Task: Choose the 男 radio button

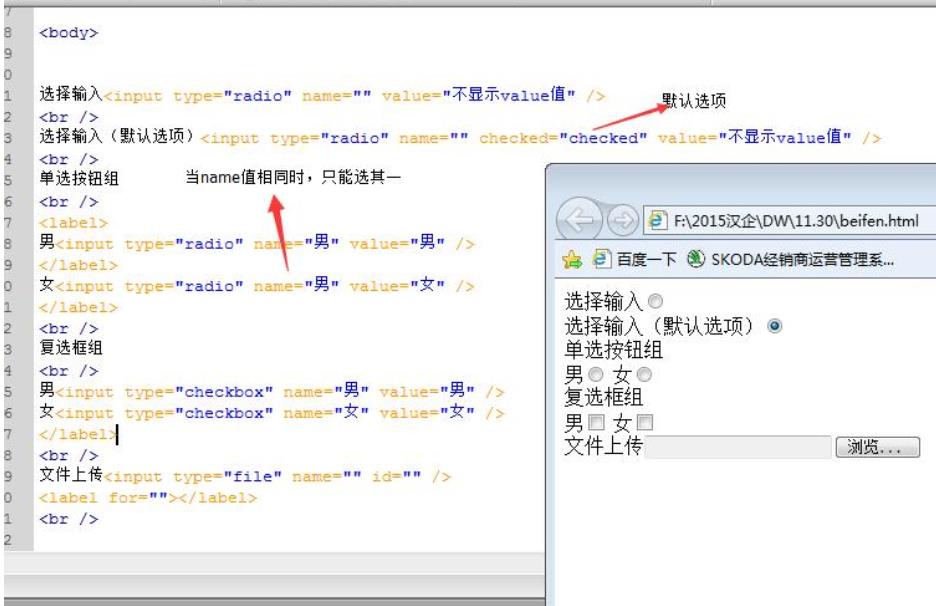Action: coord(596,375)
